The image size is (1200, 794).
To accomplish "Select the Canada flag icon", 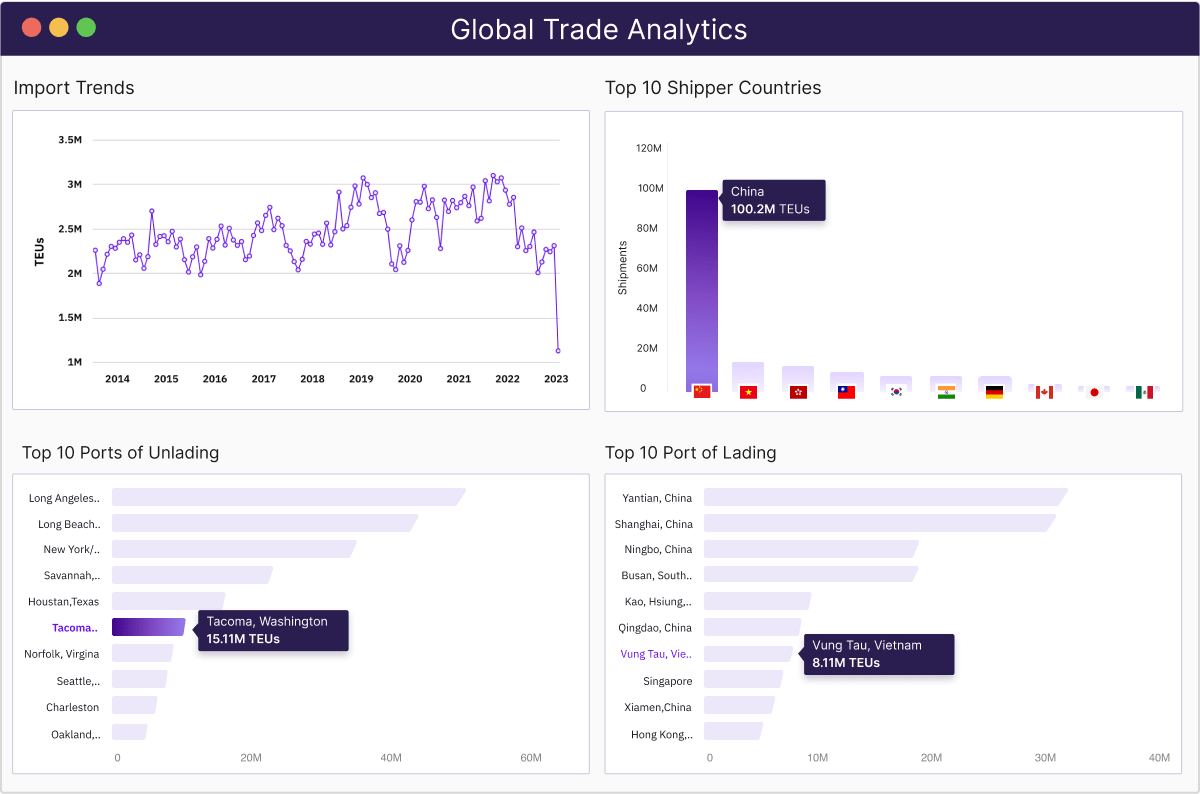I will [x=1044, y=391].
